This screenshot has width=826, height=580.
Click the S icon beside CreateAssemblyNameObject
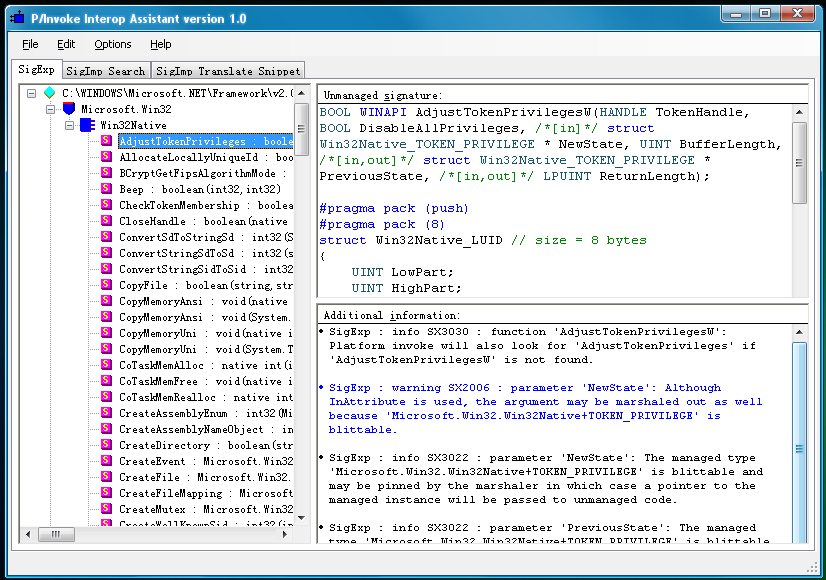pyautogui.click(x=106, y=429)
